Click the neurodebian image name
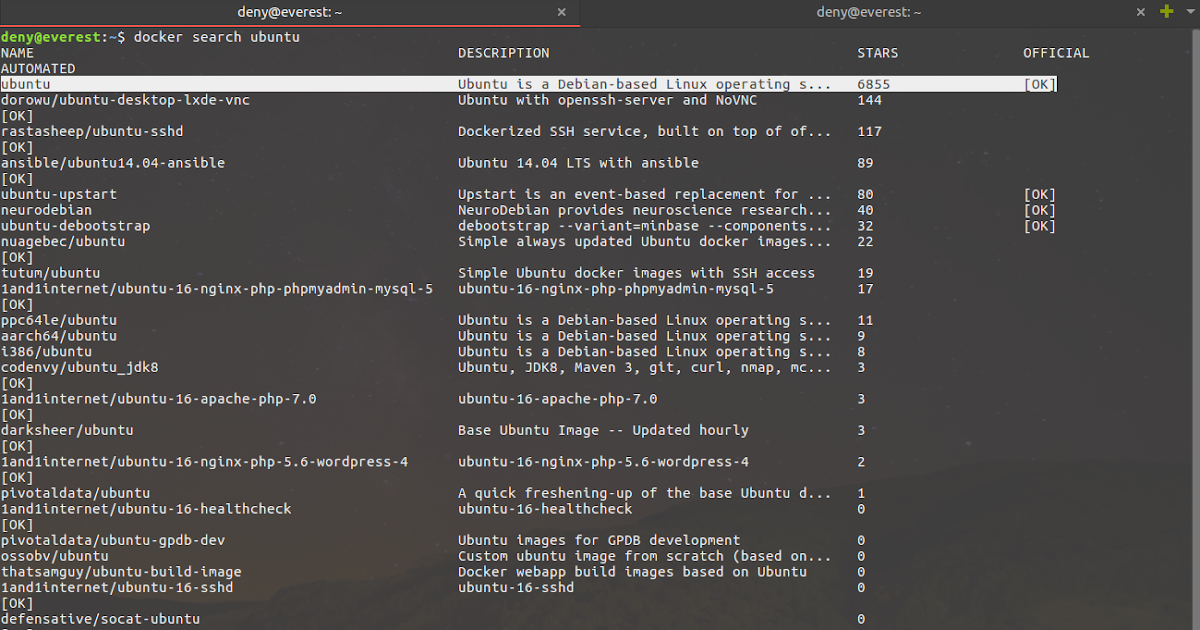Image resolution: width=1200 pixels, height=630 pixels. [x=46, y=210]
